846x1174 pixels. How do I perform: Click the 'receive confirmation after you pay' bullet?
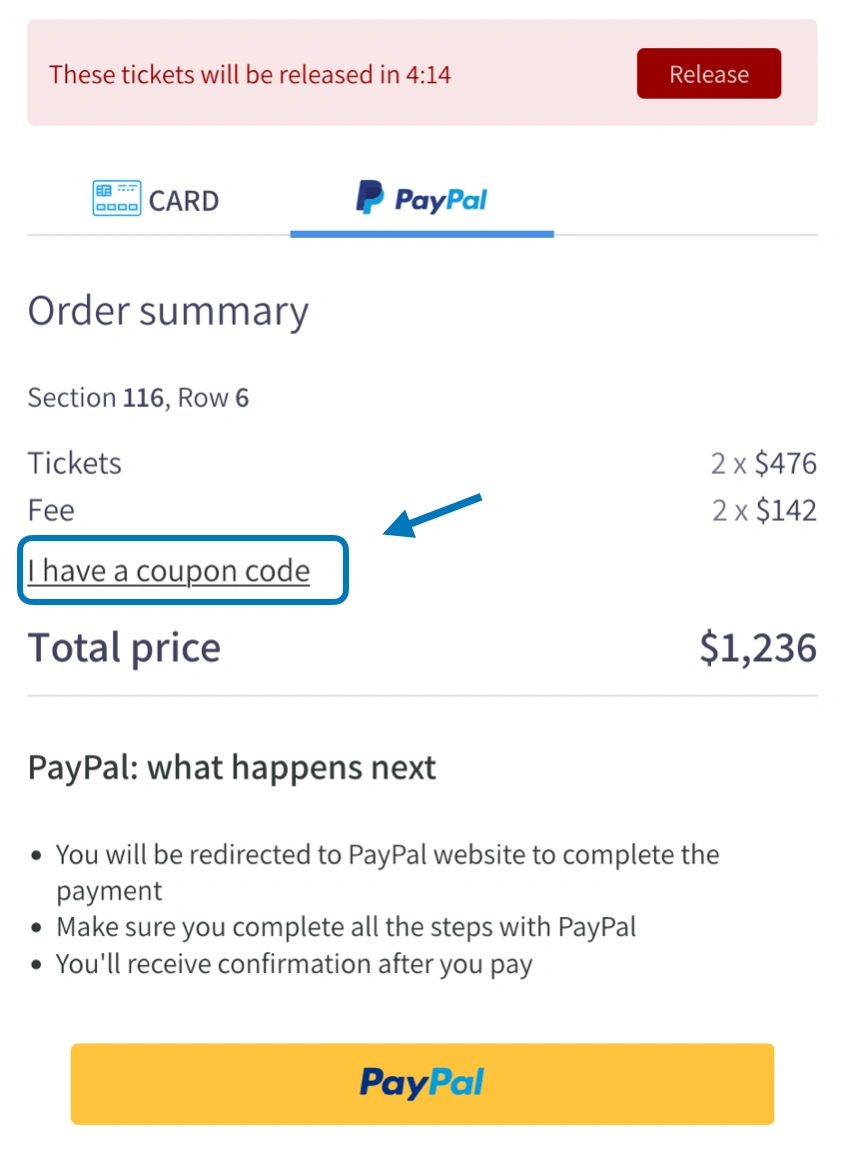[x=294, y=964]
